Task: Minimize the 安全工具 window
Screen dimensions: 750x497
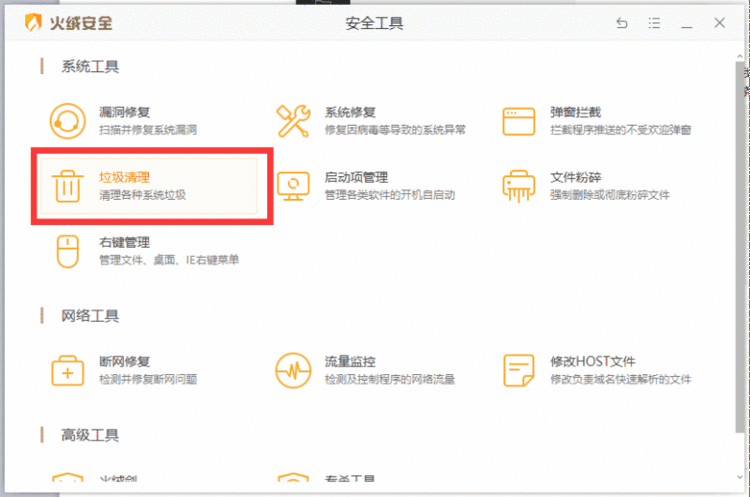Action: [x=687, y=23]
